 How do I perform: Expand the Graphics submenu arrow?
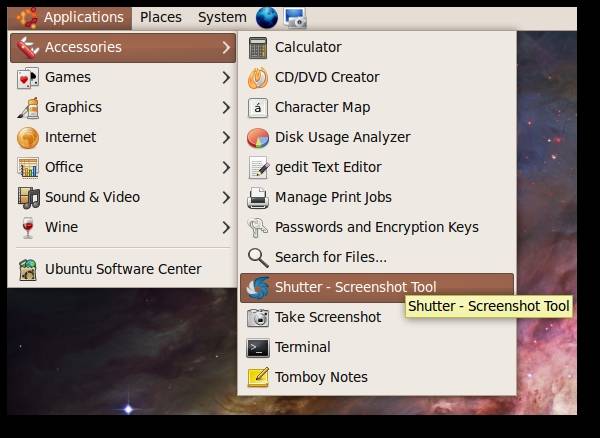(226, 107)
